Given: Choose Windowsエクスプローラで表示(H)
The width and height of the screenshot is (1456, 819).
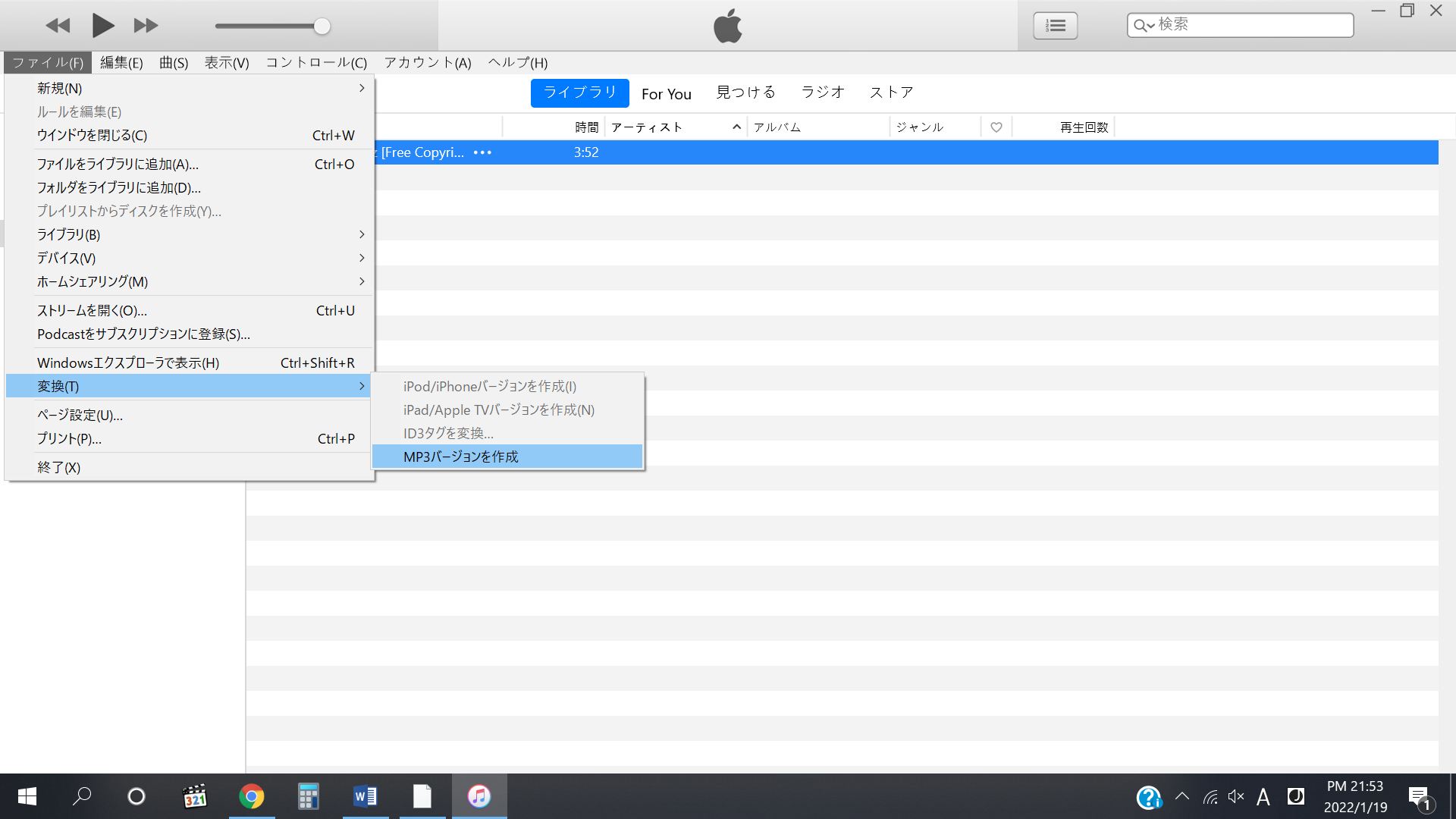Looking at the screenshot, I should click(190, 363).
